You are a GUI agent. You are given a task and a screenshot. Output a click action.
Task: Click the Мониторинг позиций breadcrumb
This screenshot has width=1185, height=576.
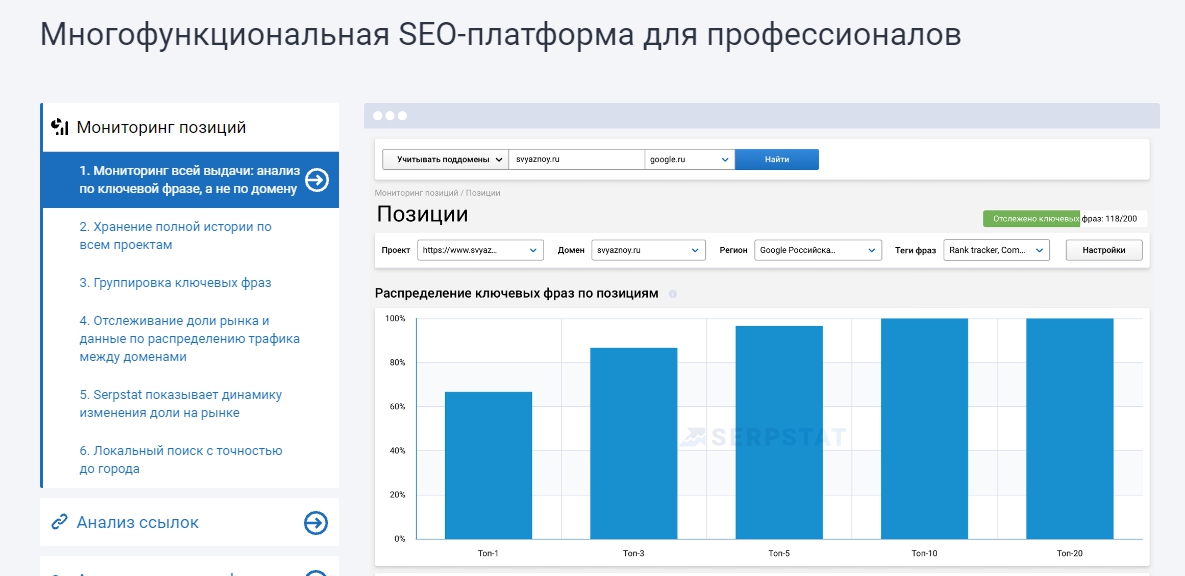click(x=416, y=194)
